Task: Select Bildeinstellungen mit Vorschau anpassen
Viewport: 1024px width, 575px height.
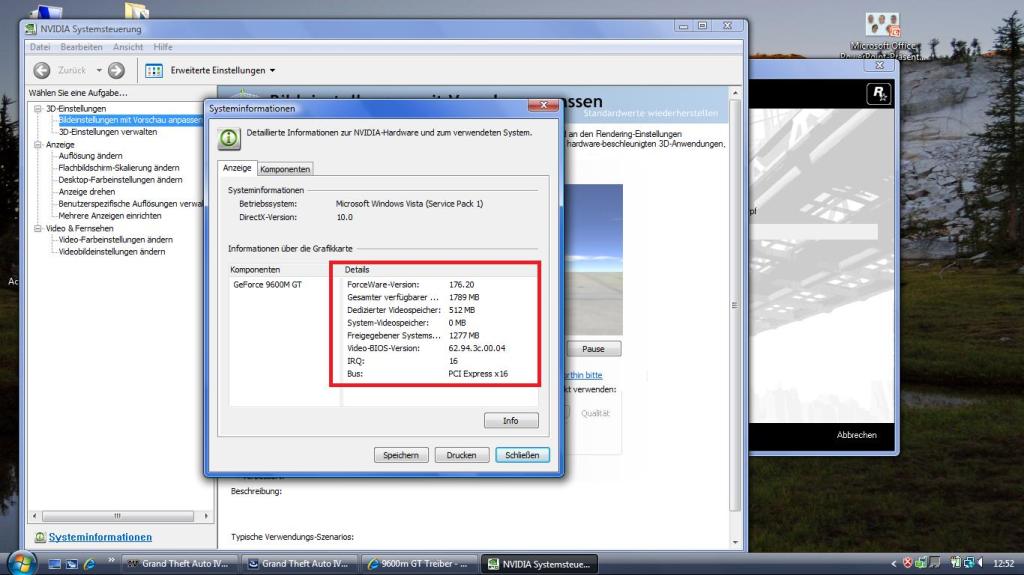Action: tap(129, 120)
